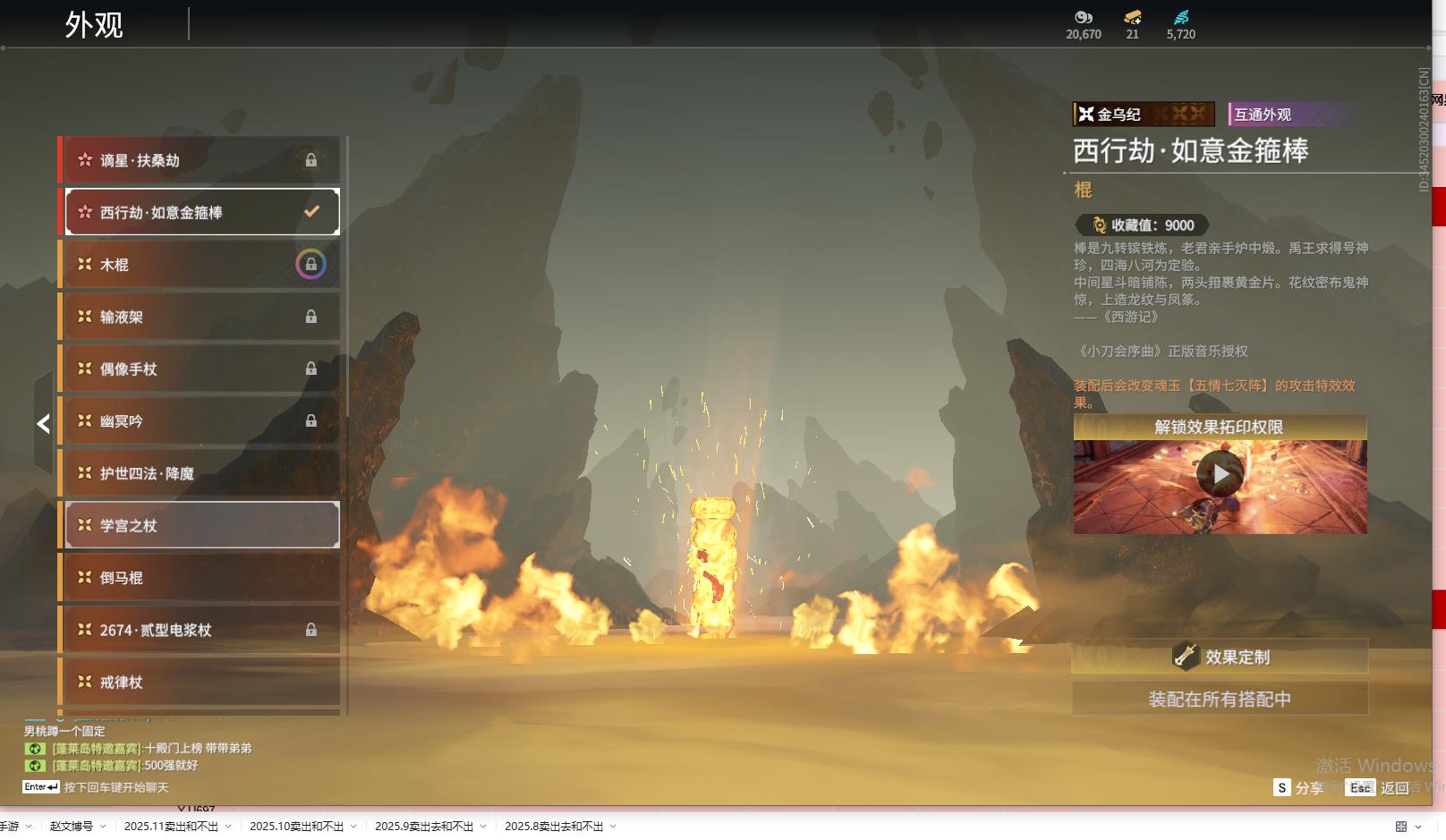Viewport: 1446px width, 840px height.
Task: Collapse the skin list with left arrow
Action: tap(43, 424)
